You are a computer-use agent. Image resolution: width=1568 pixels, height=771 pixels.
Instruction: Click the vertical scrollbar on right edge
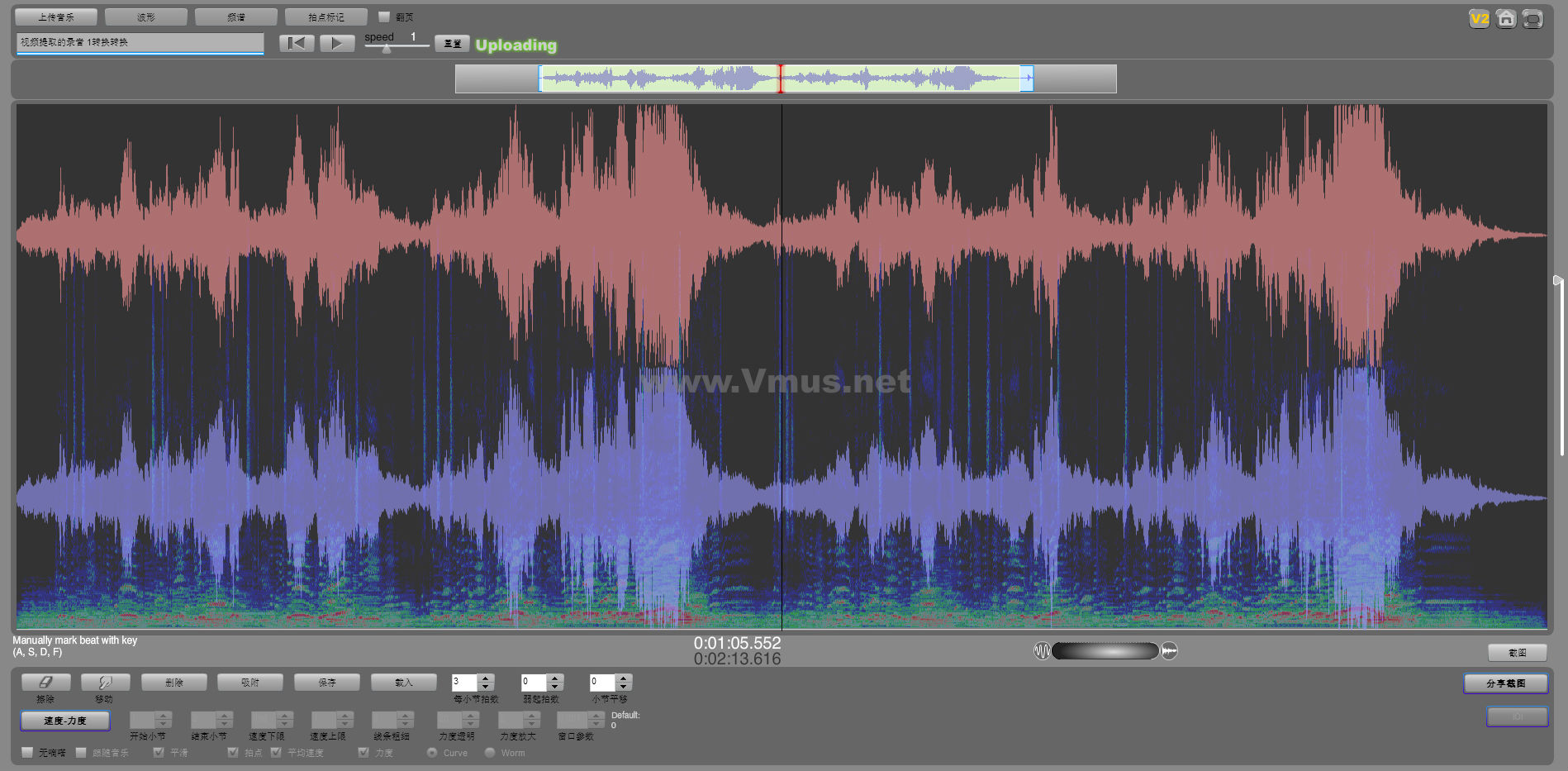1561,368
